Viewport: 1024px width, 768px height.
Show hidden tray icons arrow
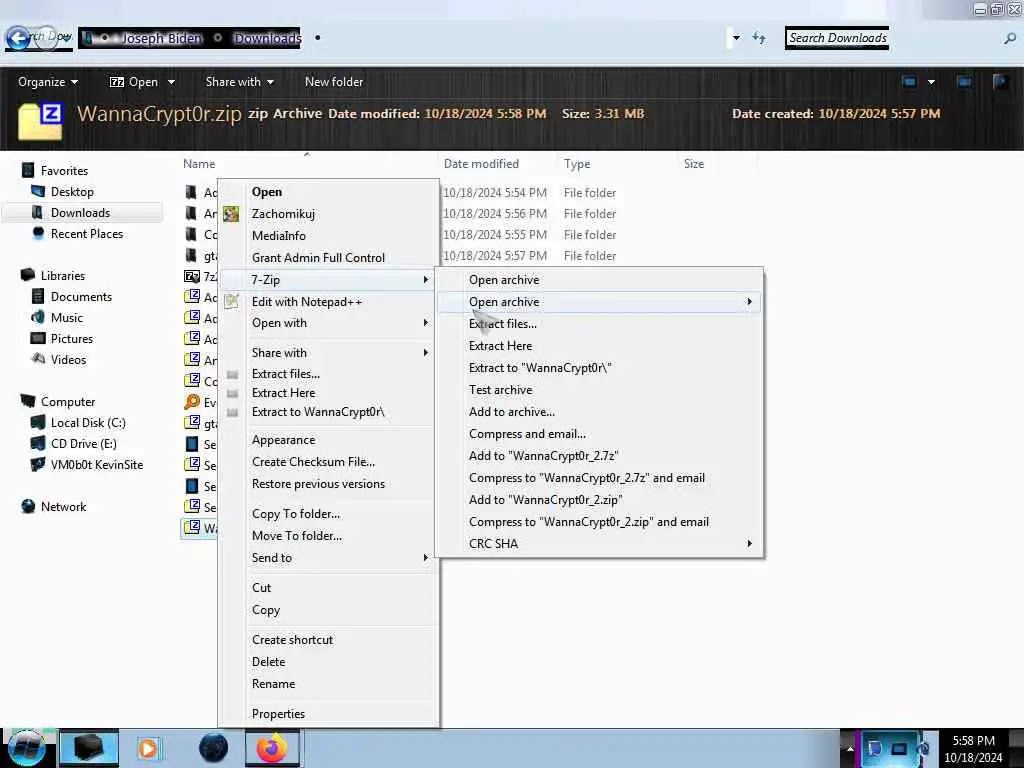850,749
